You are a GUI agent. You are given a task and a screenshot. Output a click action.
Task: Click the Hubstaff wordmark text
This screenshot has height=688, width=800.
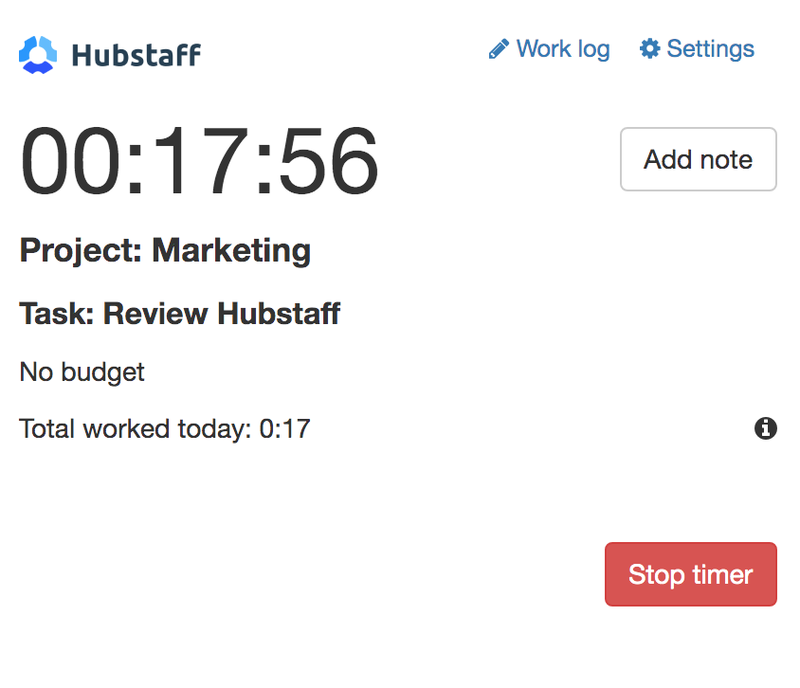tap(136, 55)
